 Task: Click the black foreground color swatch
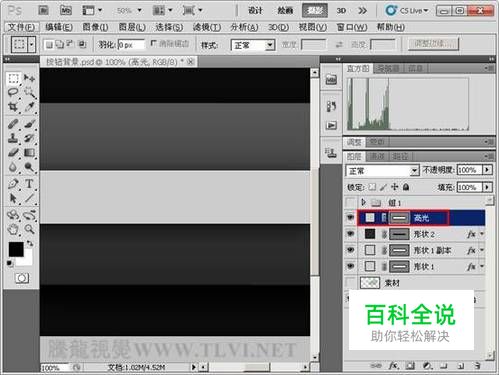coord(16,249)
